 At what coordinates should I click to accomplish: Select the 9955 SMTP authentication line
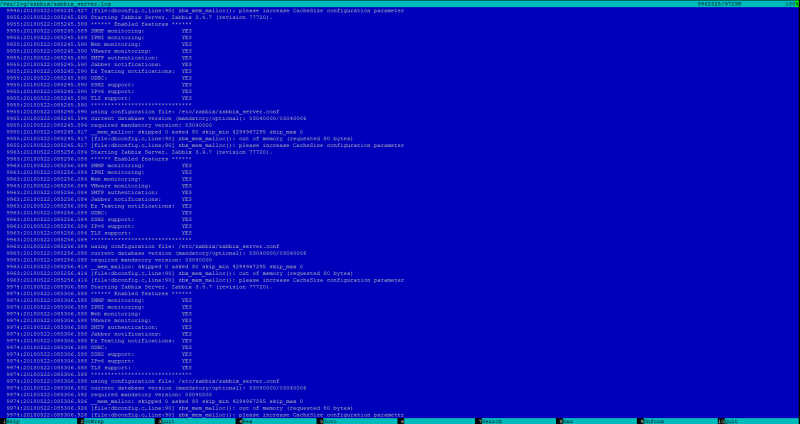tap(99, 58)
